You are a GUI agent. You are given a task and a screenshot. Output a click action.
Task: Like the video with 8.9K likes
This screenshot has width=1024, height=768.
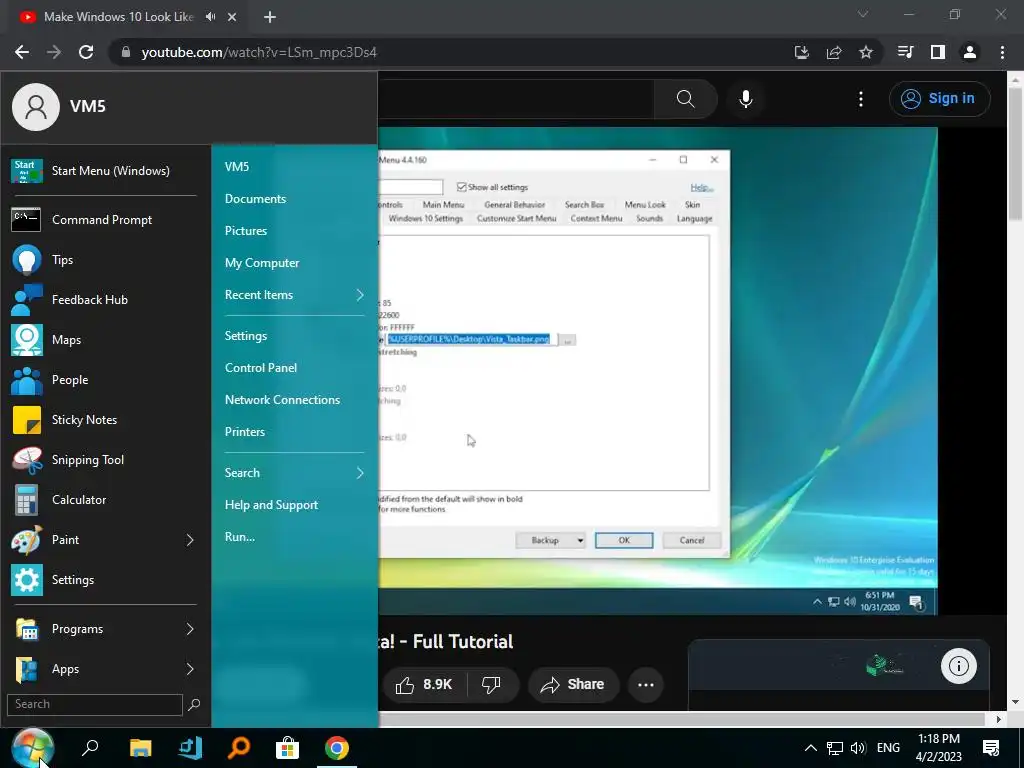[x=424, y=684]
